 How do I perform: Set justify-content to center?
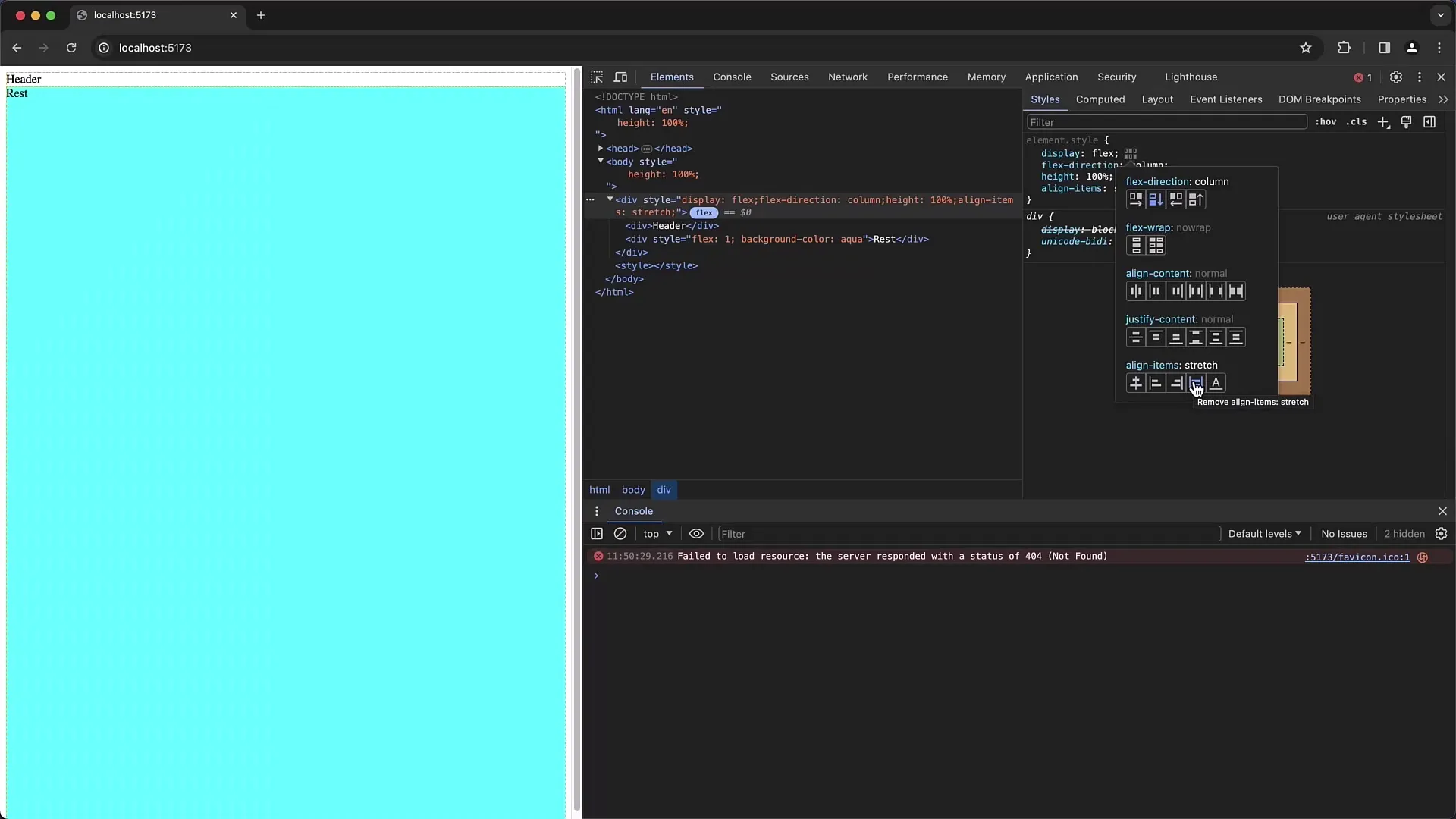point(1135,337)
